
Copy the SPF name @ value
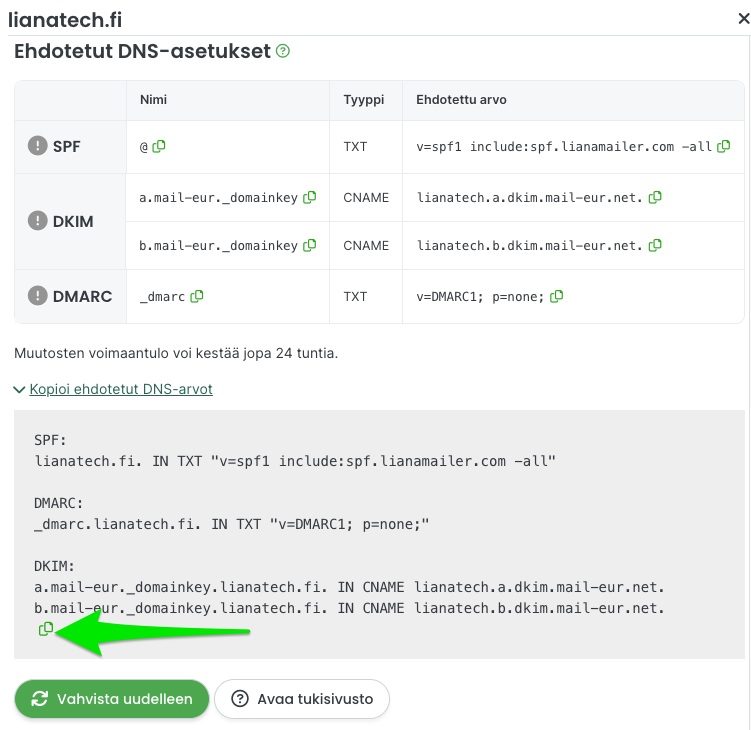159,146
